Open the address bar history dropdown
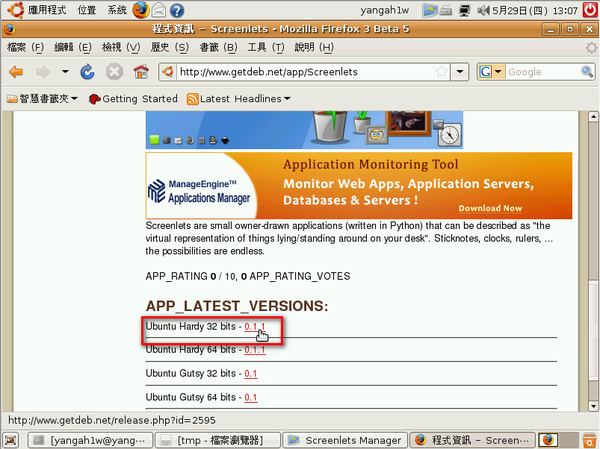This screenshot has height=449, width=600. tap(460, 72)
